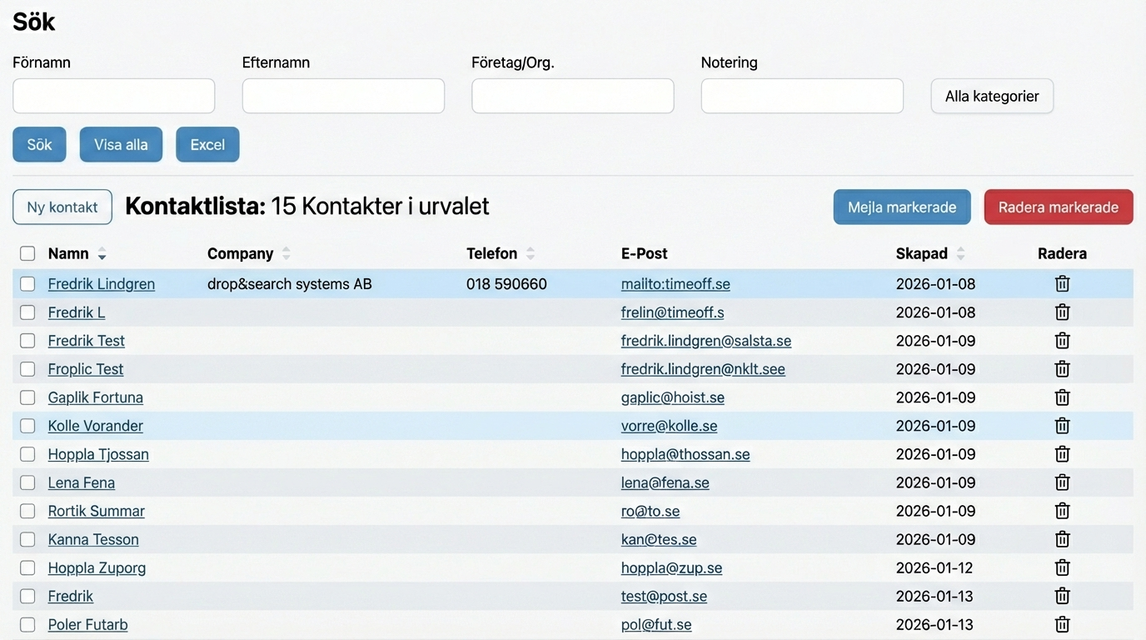Delete Lena Fena with the trash icon
1146x640 pixels.
click(1062, 483)
